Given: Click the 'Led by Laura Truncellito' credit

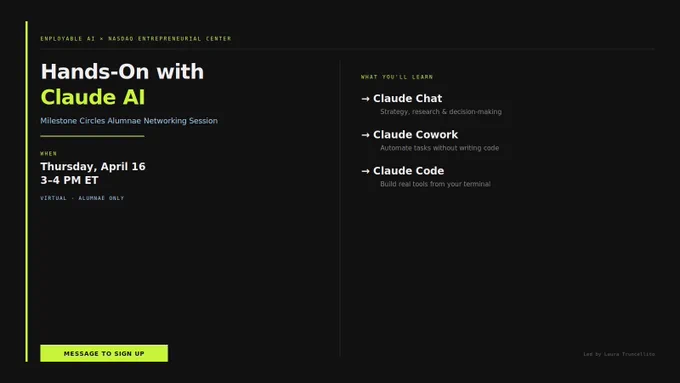Looking at the screenshot, I should point(619,354).
